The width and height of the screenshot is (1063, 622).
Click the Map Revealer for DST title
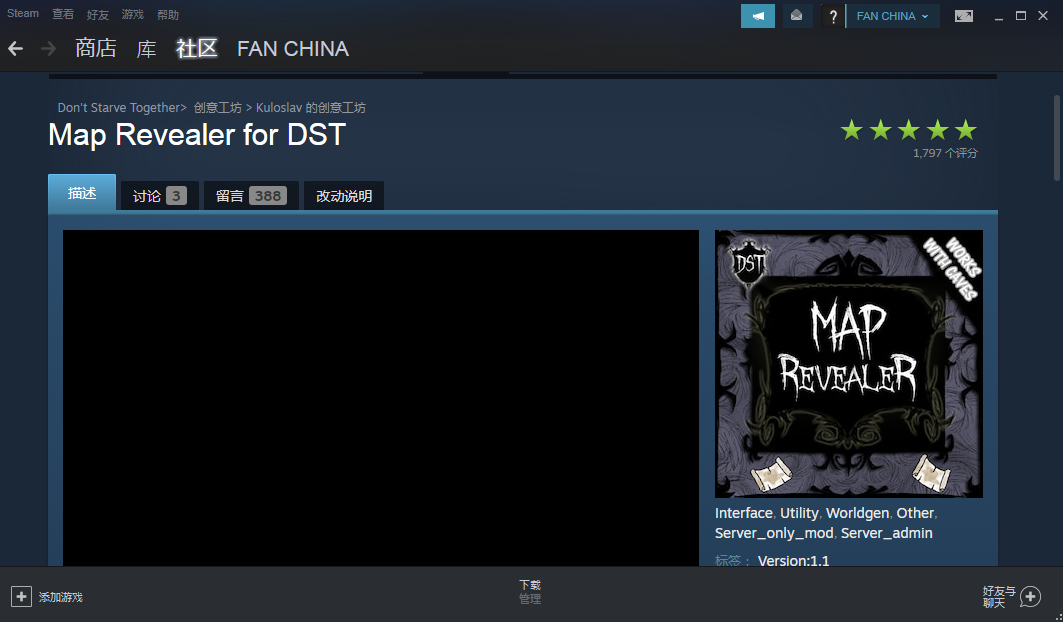coord(197,134)
